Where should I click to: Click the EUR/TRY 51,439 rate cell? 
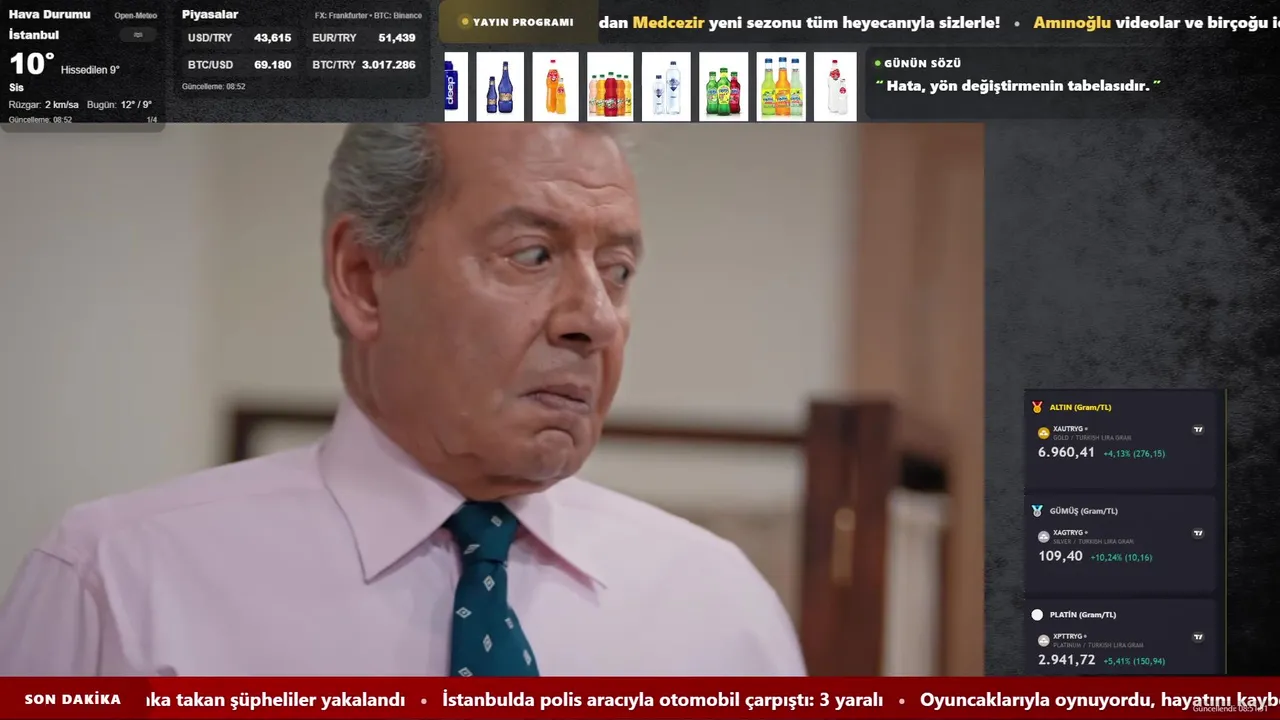pyautogui.click(x=364, y=38)
